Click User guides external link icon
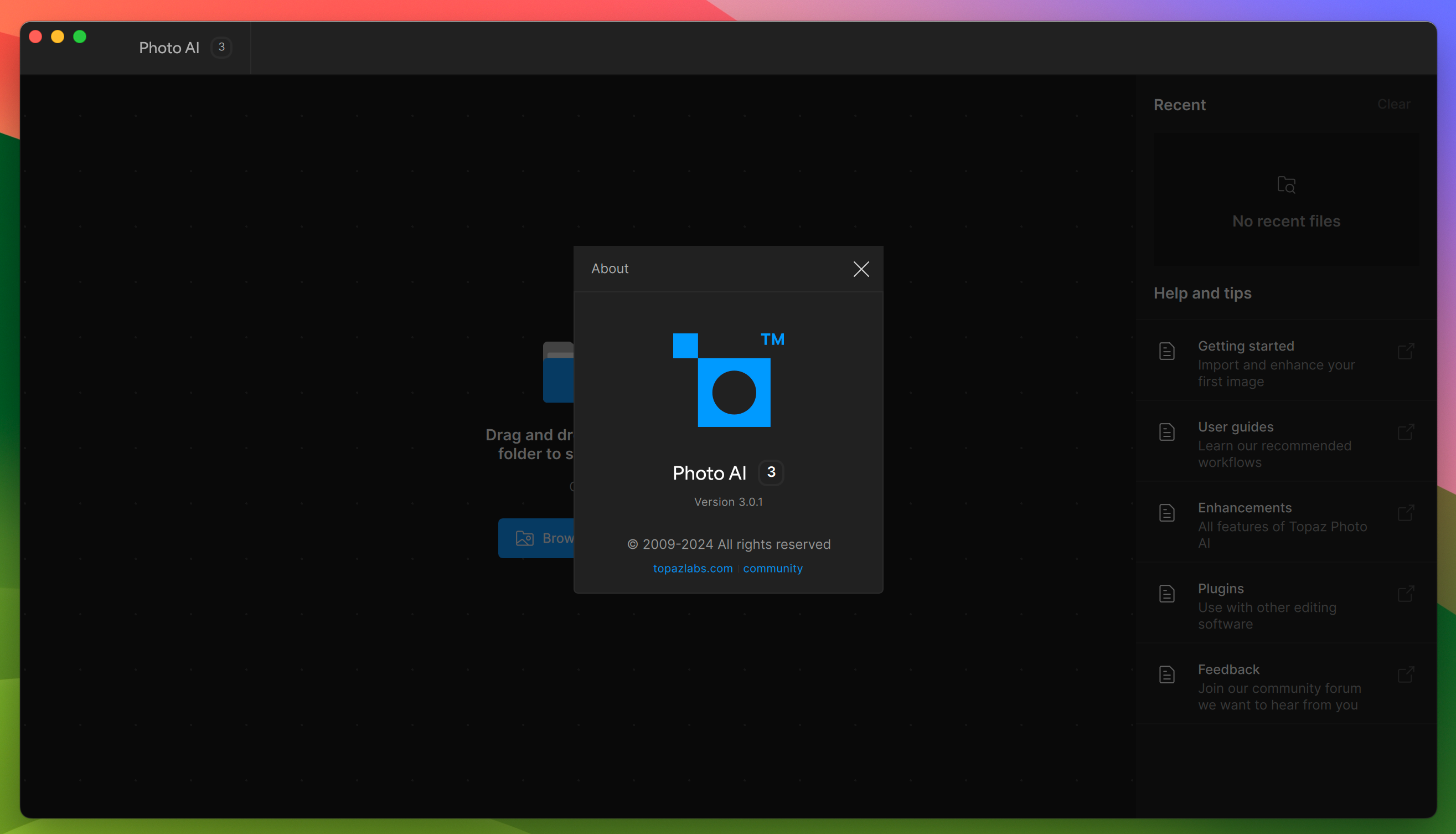The width and height of the screenshot is (1456, 834). [1406, 432]
